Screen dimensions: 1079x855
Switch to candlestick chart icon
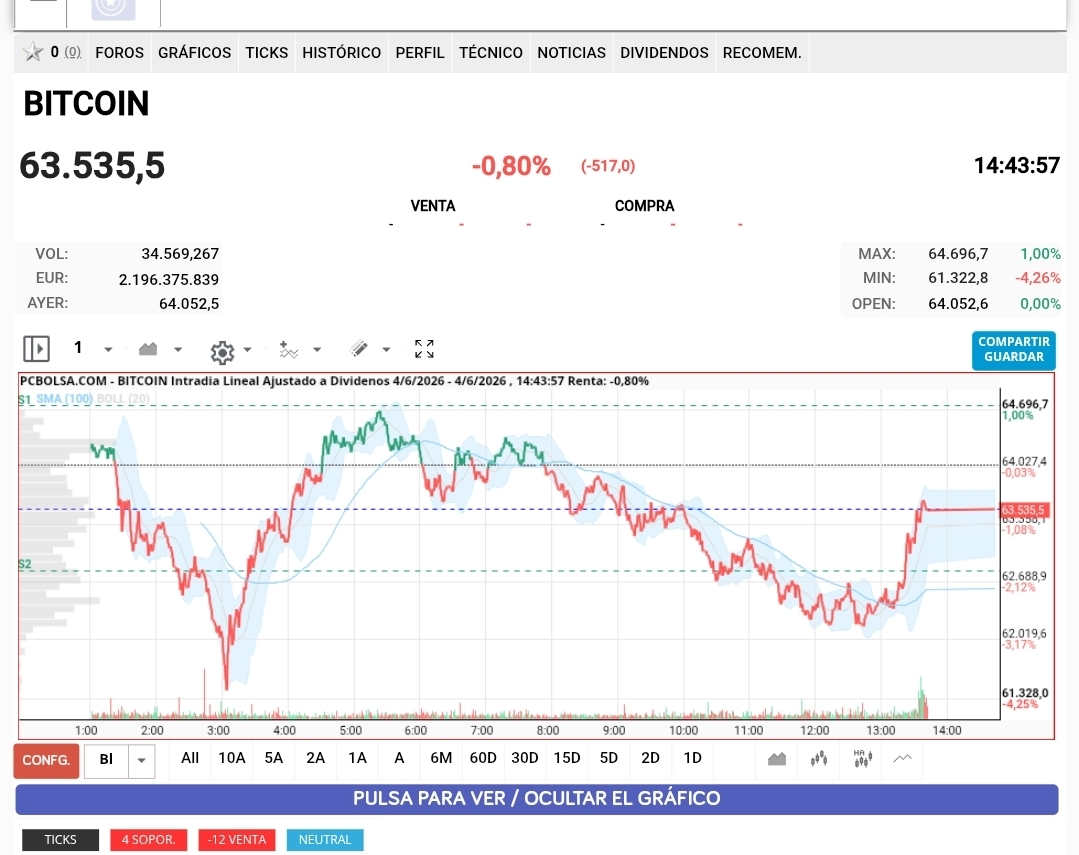pyautogui.click(x=819, y=759)
